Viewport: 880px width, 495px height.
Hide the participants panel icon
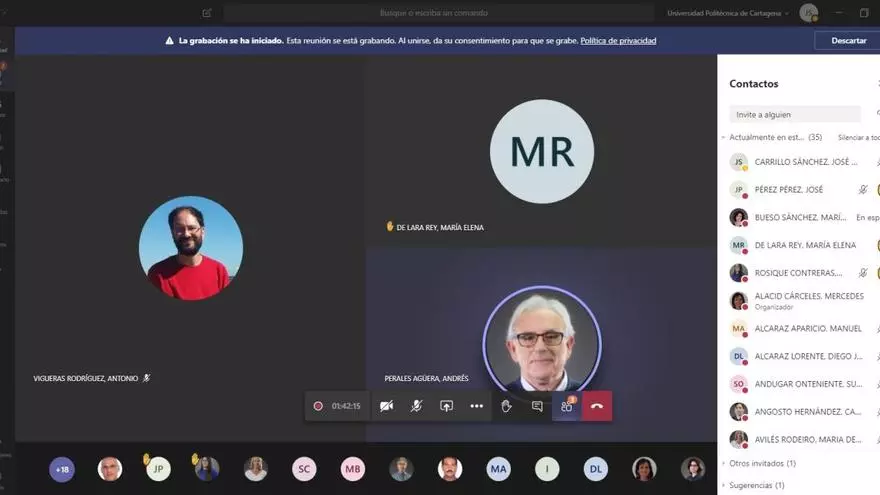[x=567, y=406]
